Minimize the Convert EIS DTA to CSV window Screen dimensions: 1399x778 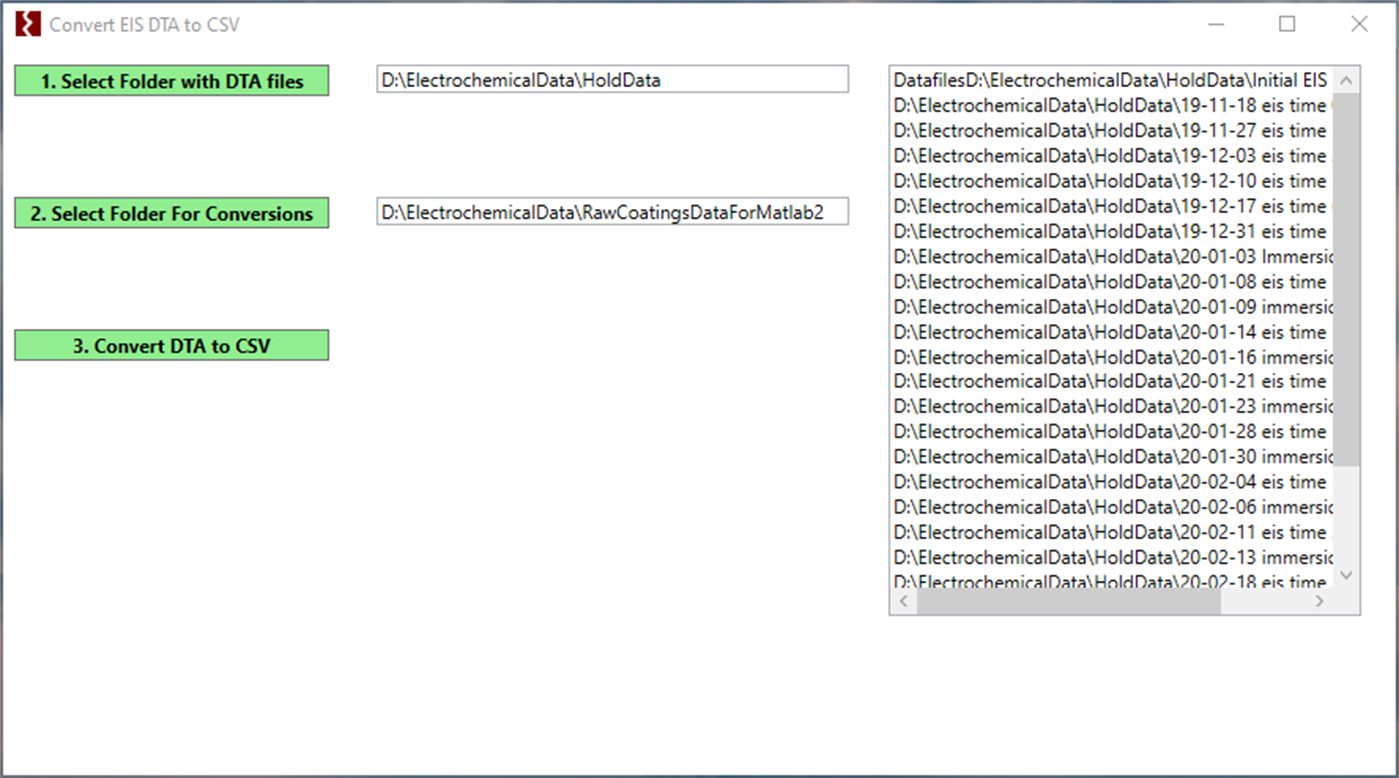1215,23
